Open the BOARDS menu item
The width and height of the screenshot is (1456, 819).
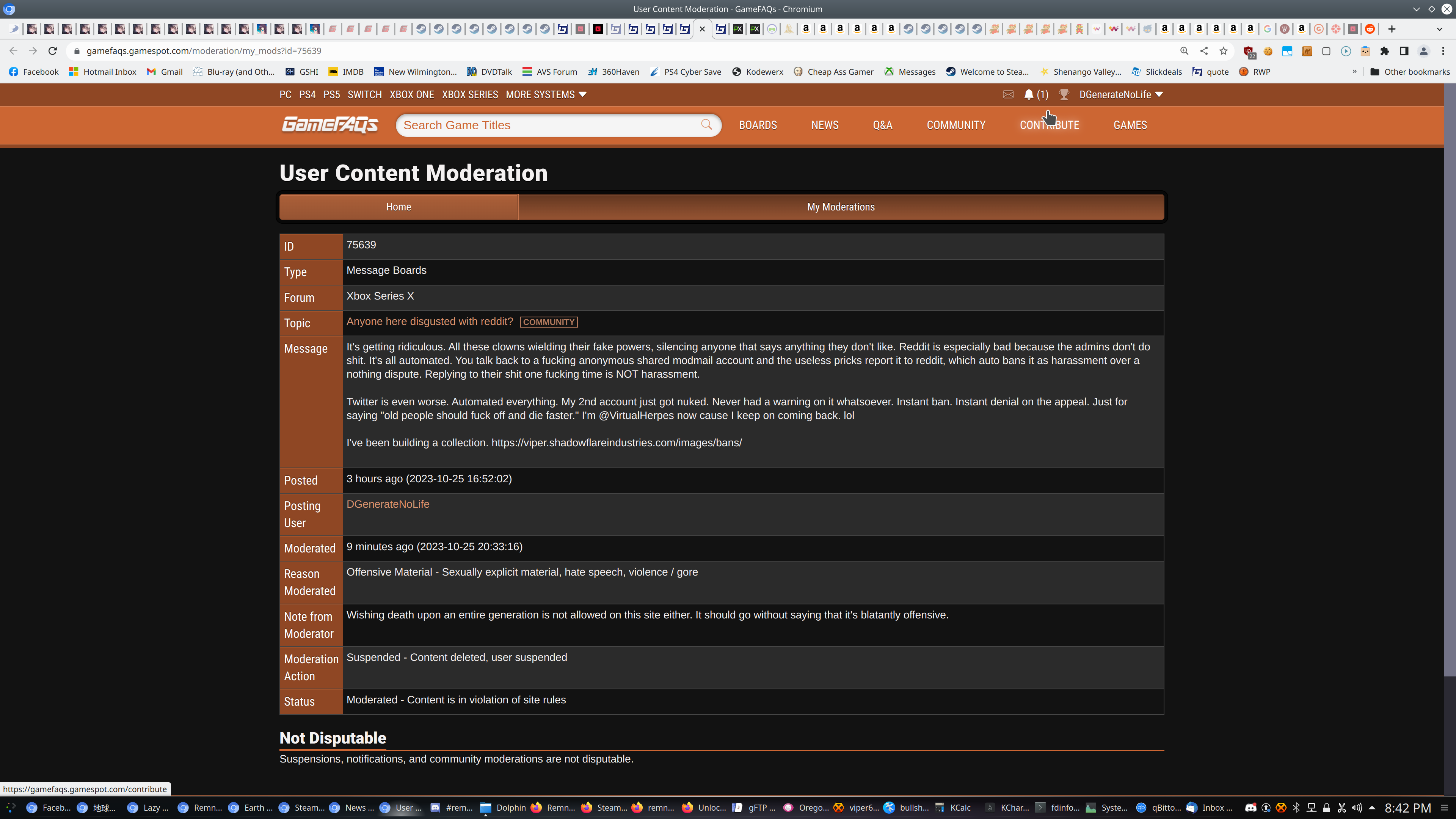(758, 125)
